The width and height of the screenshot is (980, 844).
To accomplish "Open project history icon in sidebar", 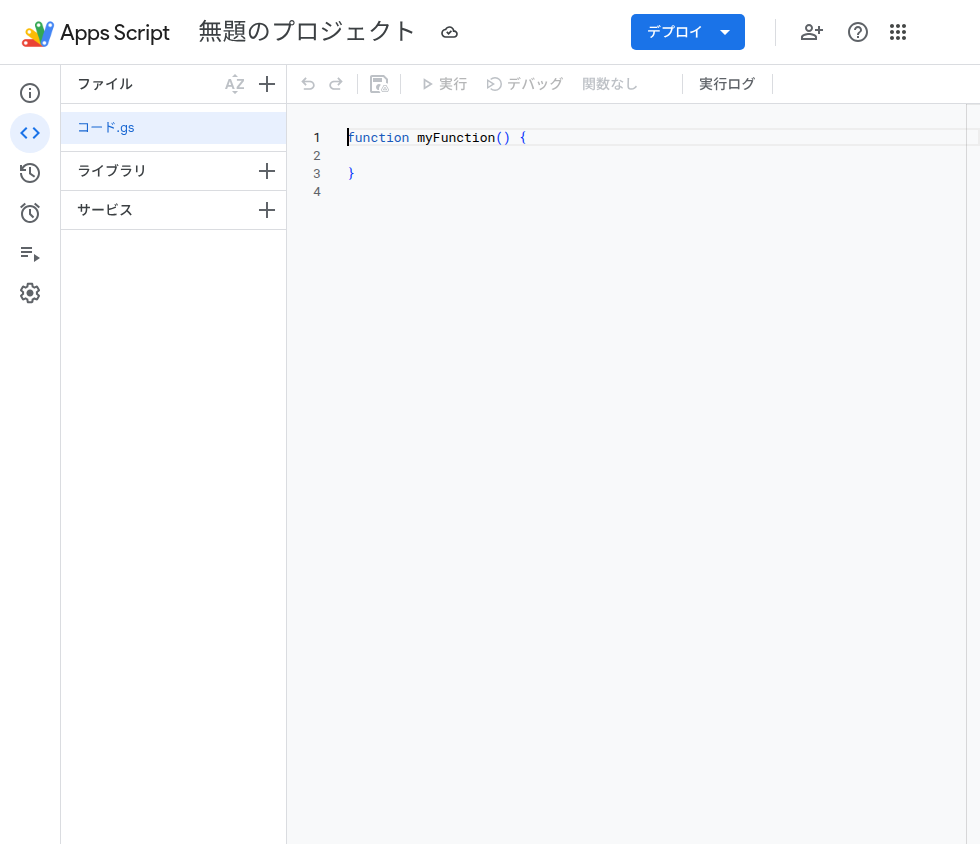I will coord(30,173).
